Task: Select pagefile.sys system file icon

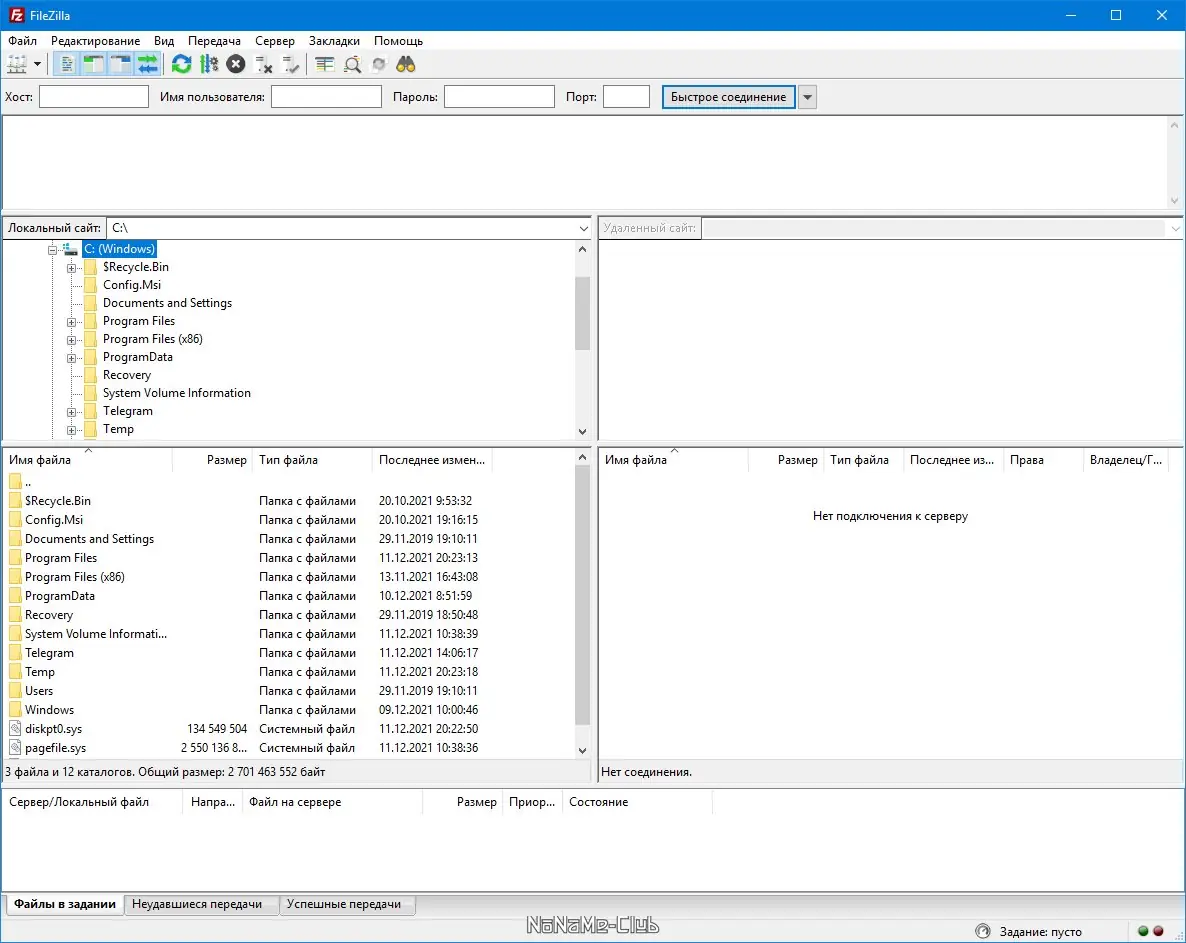Action: (x=15, y=747)
